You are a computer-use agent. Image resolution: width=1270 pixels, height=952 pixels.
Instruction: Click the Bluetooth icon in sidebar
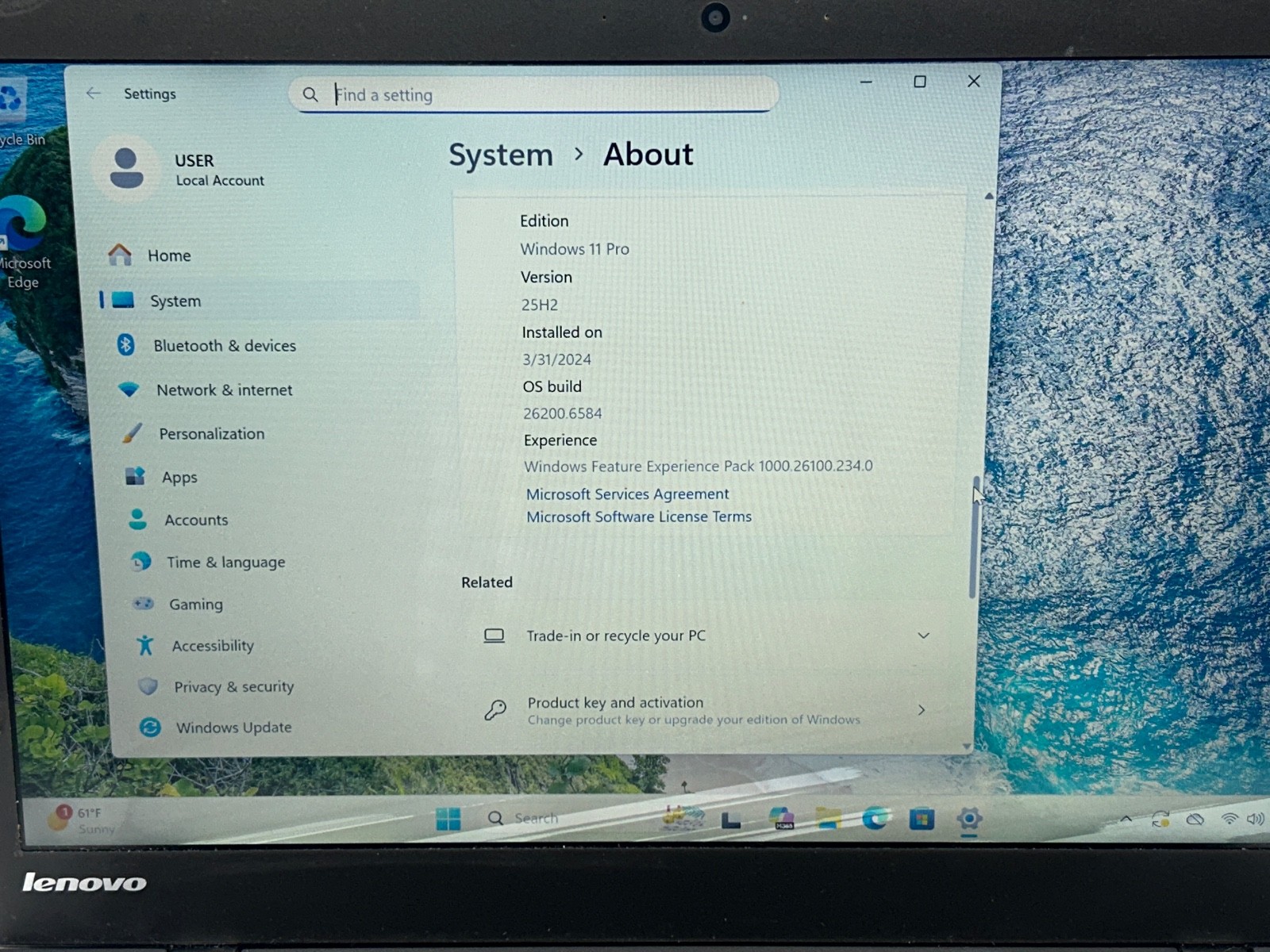(125, 345)
